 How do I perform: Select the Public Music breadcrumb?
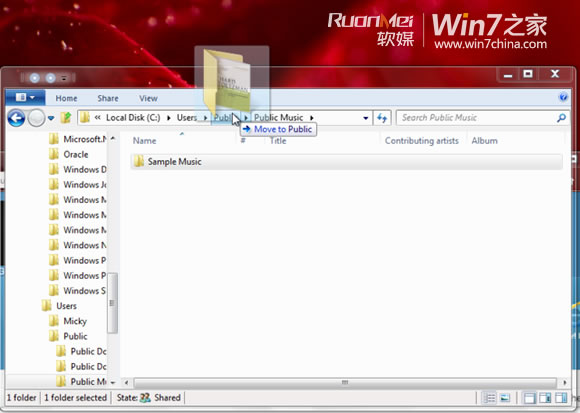tap(279, 118)
